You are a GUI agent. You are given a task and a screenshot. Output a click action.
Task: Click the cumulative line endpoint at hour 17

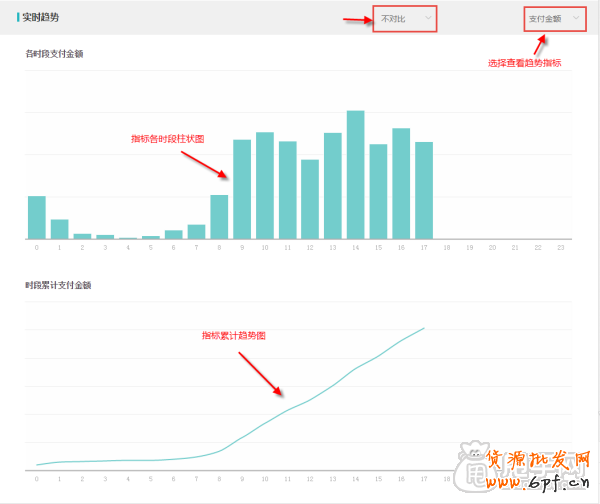click(x=424, y=328)
